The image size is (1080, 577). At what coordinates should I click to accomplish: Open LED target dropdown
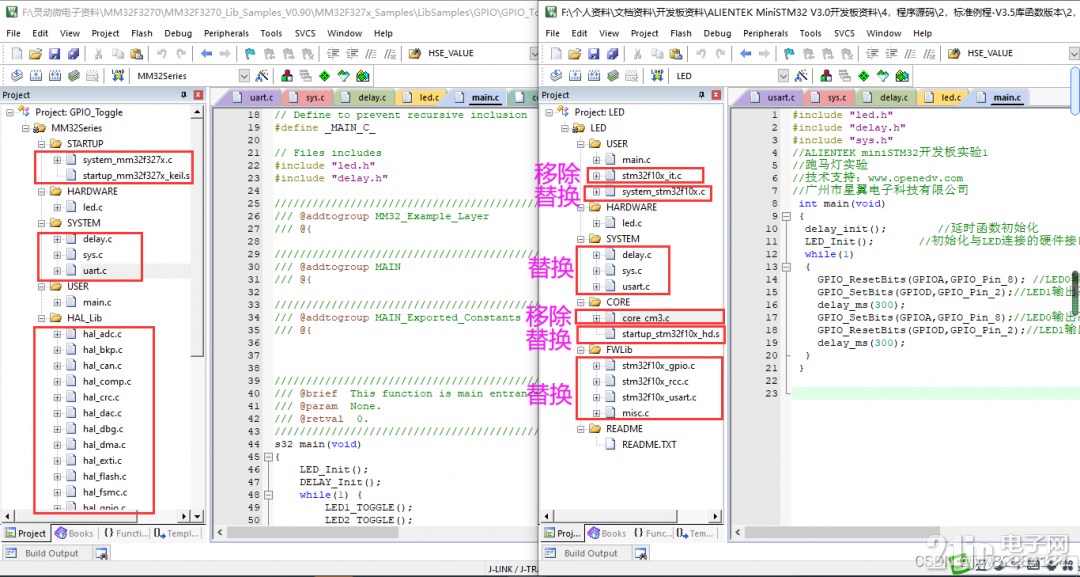coord(784,76)
